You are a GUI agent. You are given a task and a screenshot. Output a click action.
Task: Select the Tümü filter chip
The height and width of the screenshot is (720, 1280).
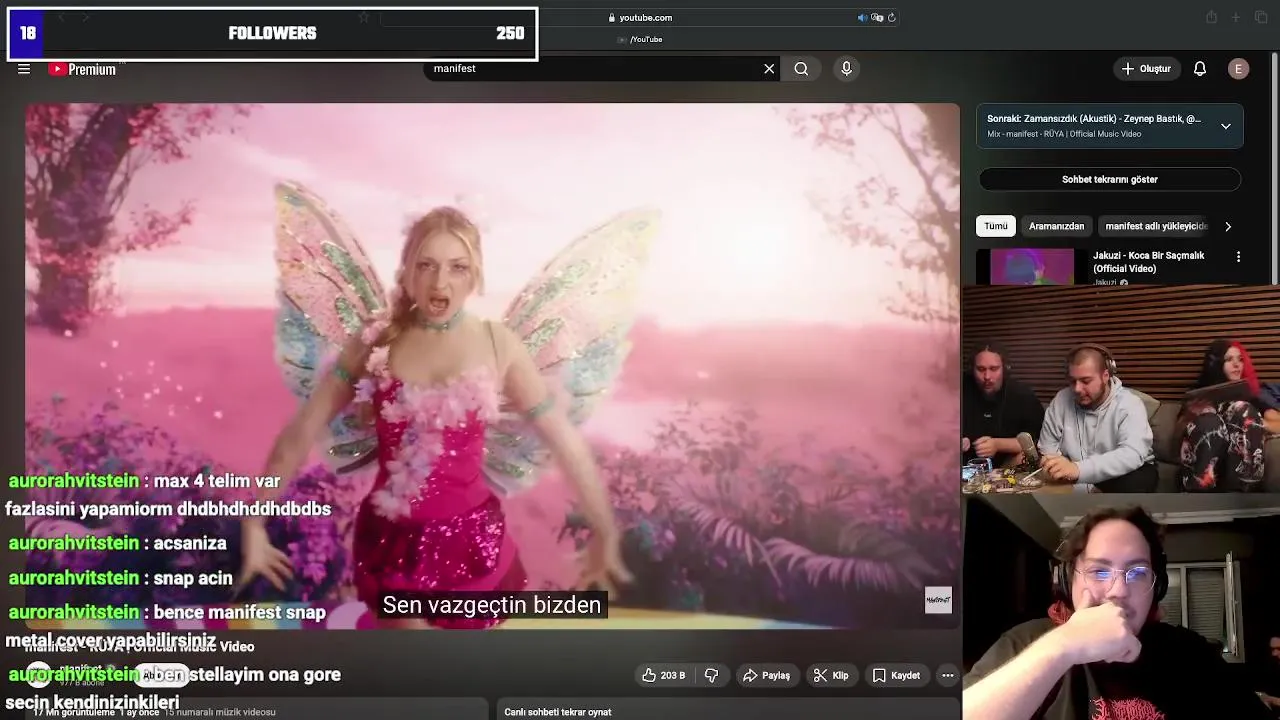click(996, 226)
